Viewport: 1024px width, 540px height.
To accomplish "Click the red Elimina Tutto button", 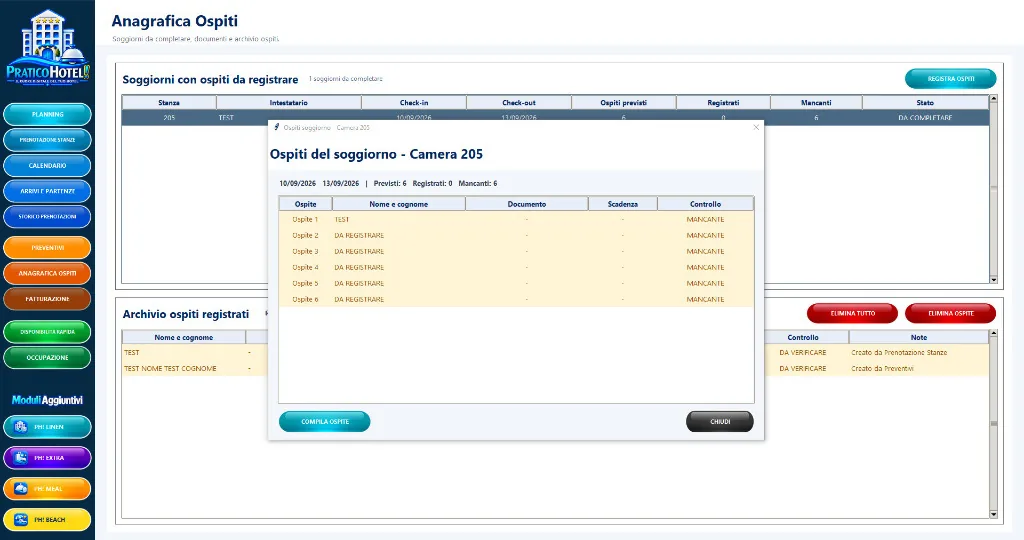I will [x=852, y=313].
